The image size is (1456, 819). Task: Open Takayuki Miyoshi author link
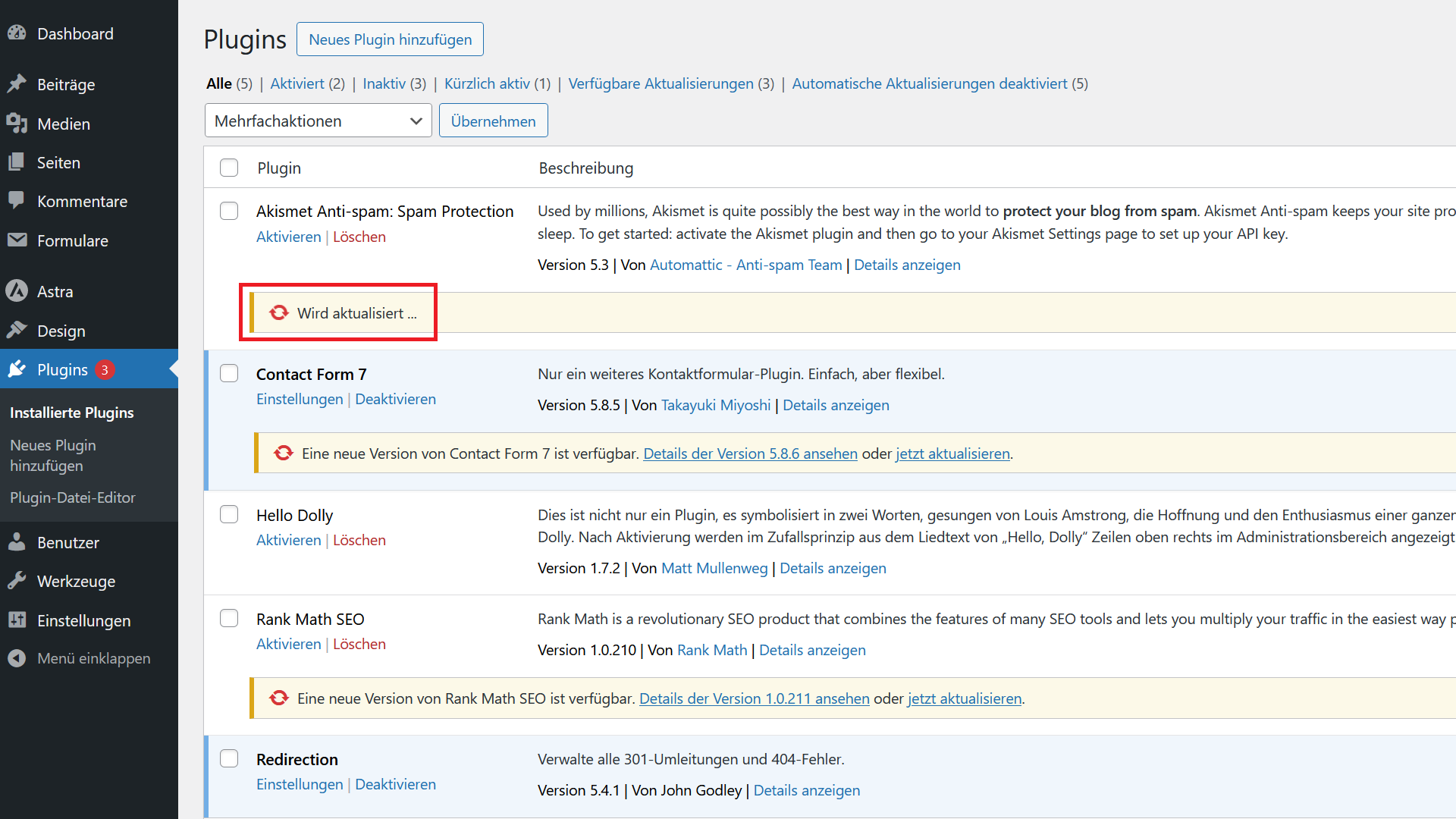[x=715, y=405]
